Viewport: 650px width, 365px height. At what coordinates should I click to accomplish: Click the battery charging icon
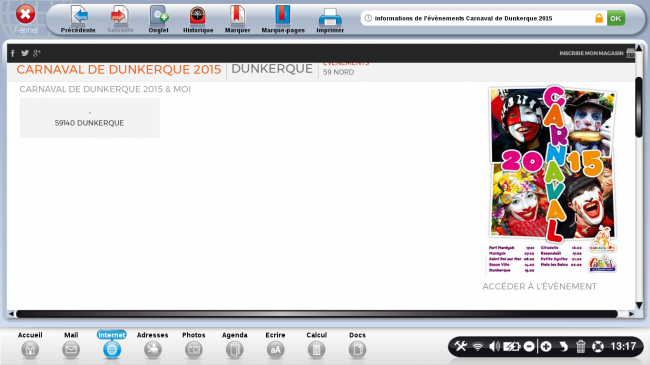pyautogui.click(x=511, y=346)
